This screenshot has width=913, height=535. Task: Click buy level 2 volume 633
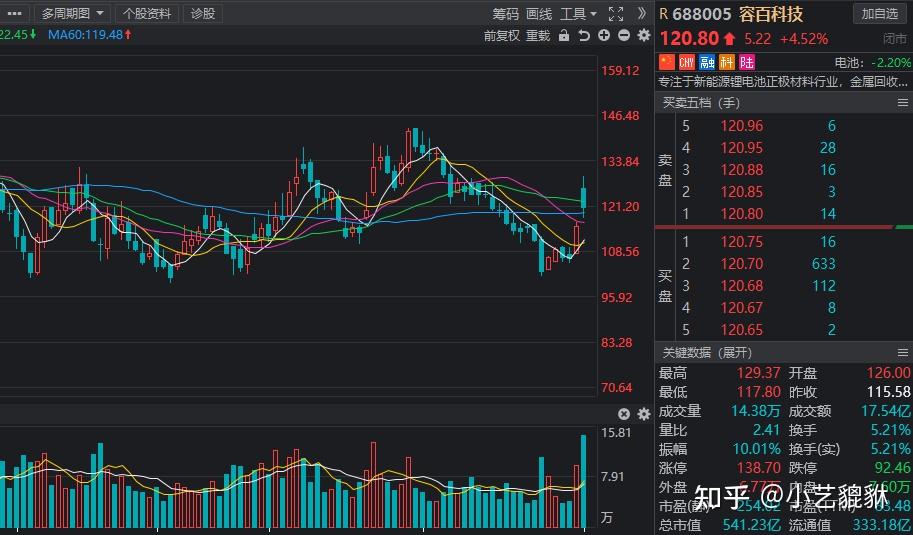[x=823, y=264]
